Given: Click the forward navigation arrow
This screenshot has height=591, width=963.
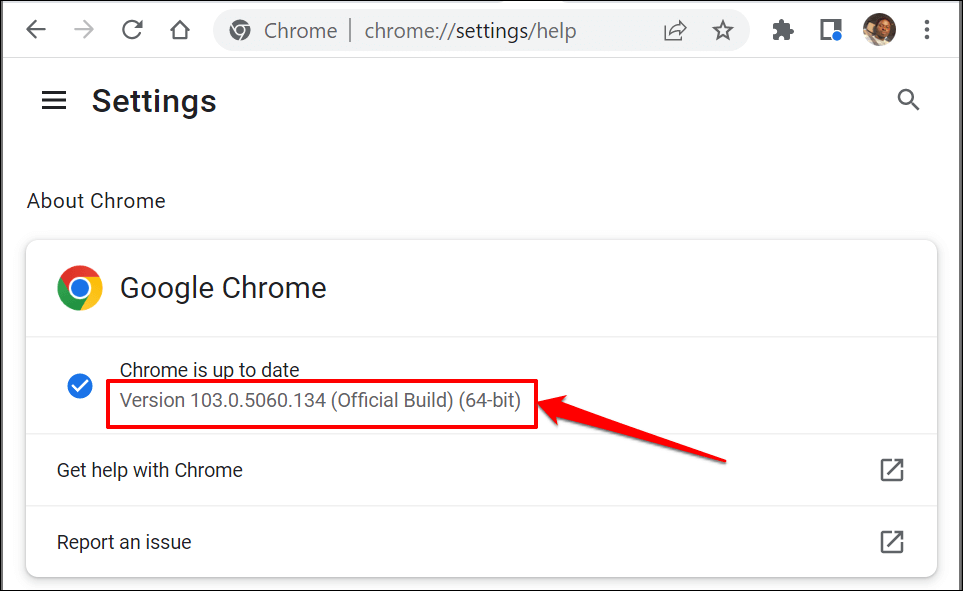Looking at the screenshot, I should pyautogui.click(x=84, y=30).
